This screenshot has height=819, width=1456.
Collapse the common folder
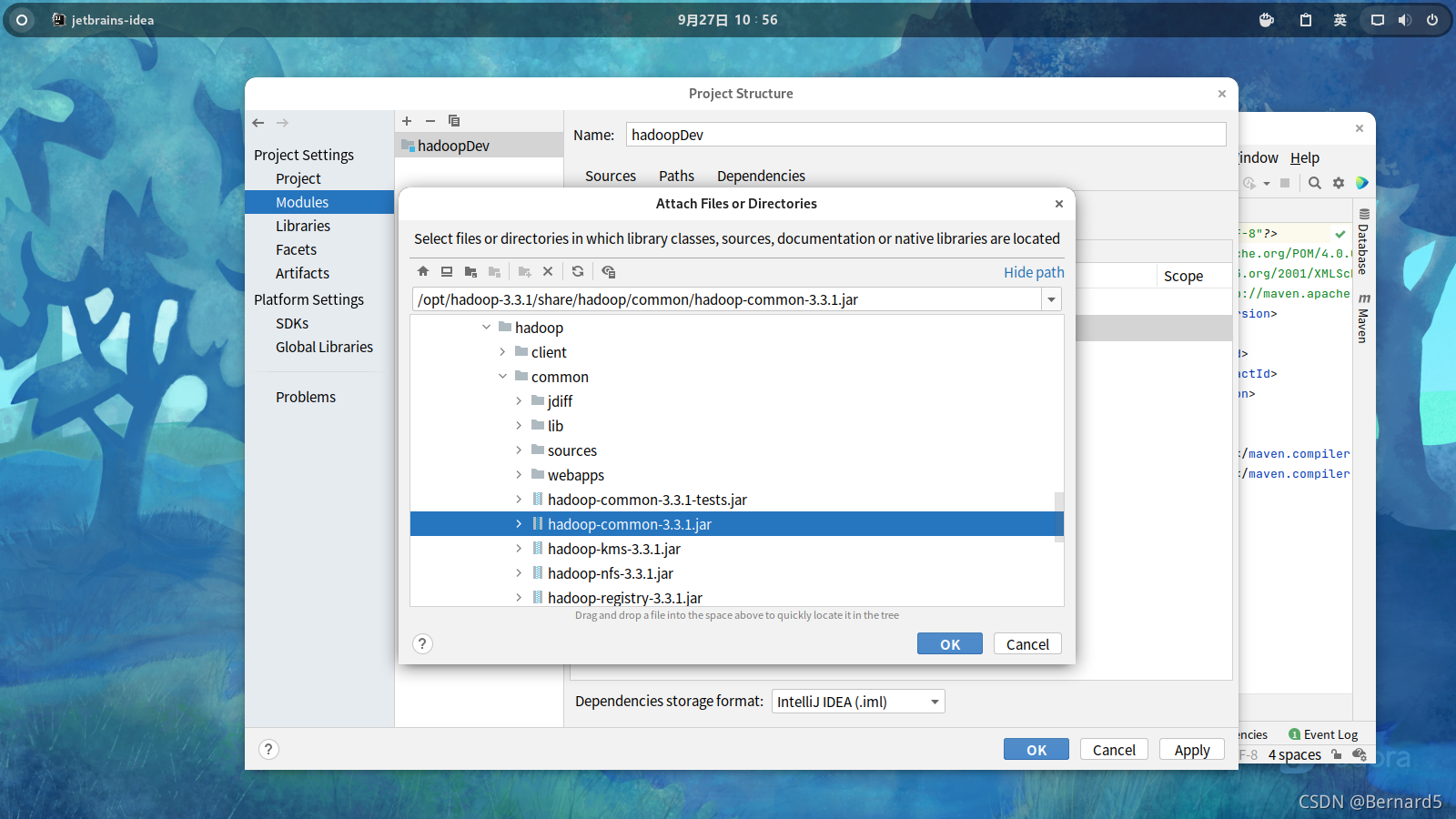(502, 377)
